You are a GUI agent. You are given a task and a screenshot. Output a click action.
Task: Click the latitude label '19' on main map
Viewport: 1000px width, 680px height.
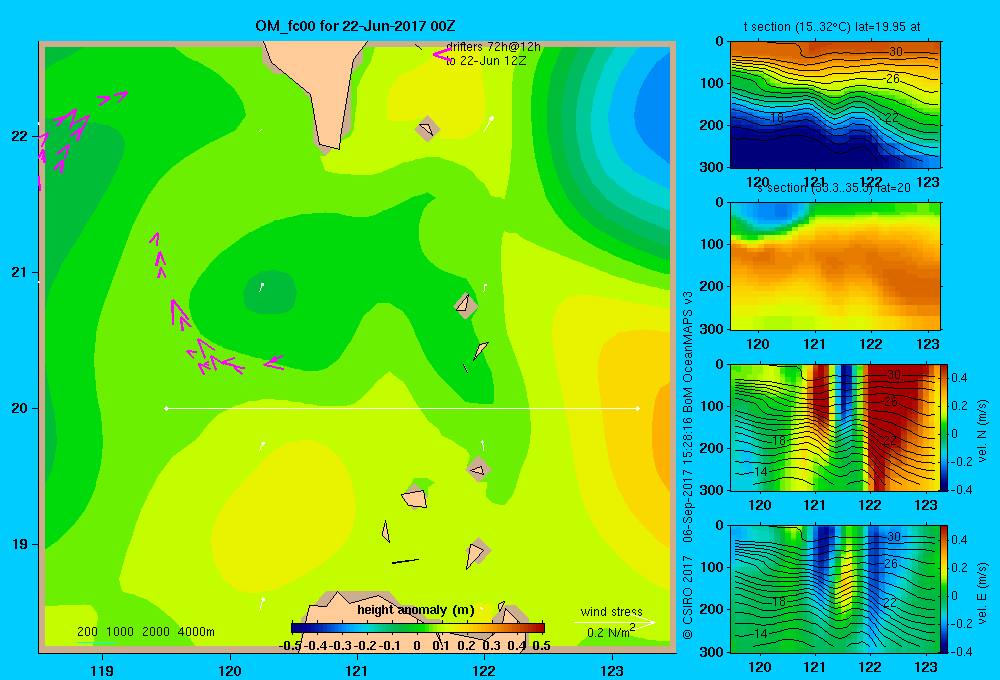pos(19,544)
